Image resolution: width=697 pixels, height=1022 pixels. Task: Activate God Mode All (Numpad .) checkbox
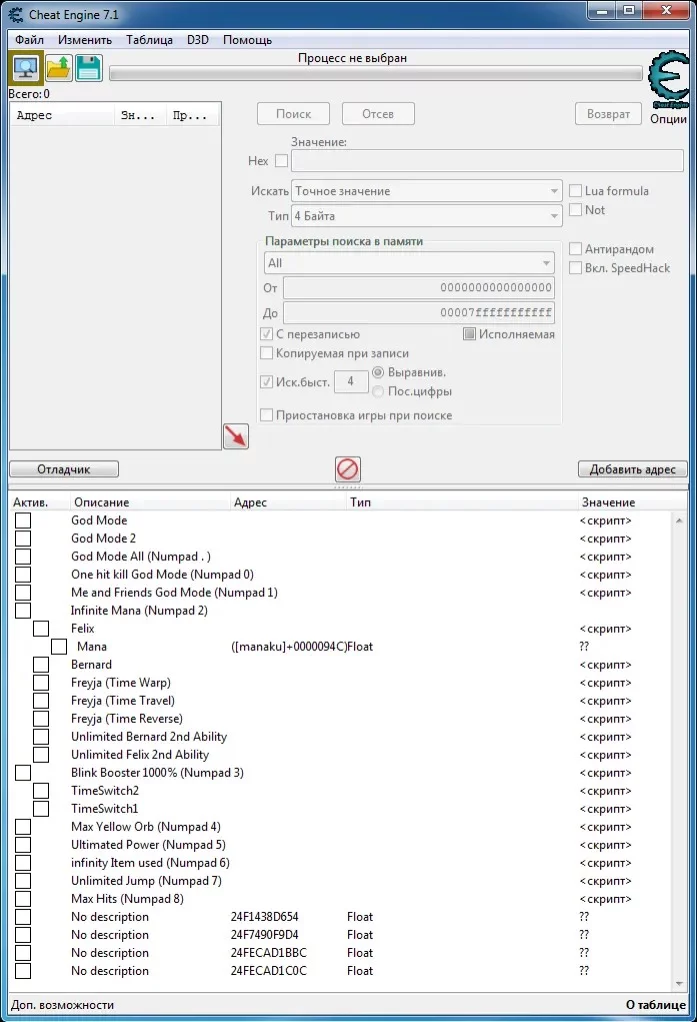point(23,556)
